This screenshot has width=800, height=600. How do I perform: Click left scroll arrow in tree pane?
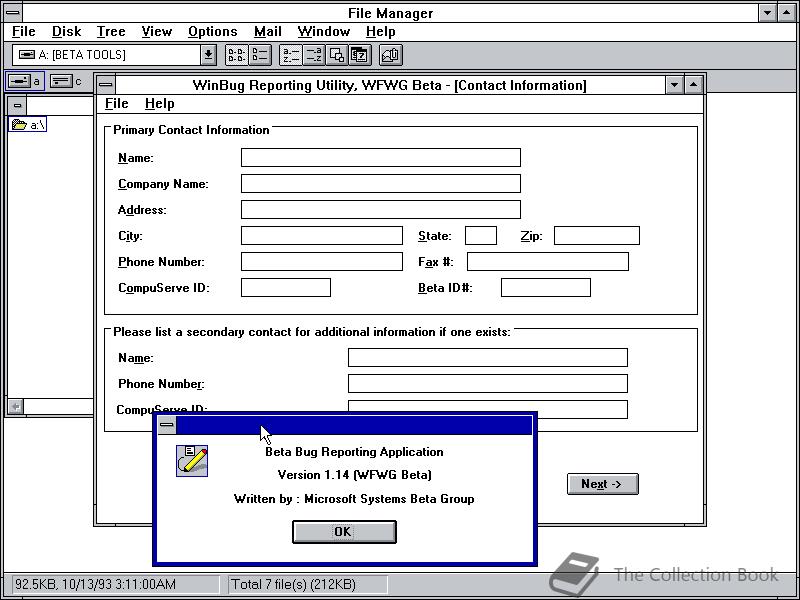coord(15,407)
